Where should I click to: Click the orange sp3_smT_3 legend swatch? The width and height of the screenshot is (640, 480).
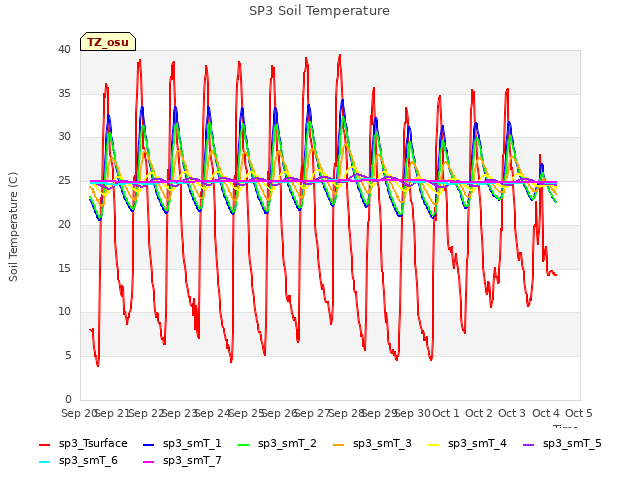pos(339,444)
